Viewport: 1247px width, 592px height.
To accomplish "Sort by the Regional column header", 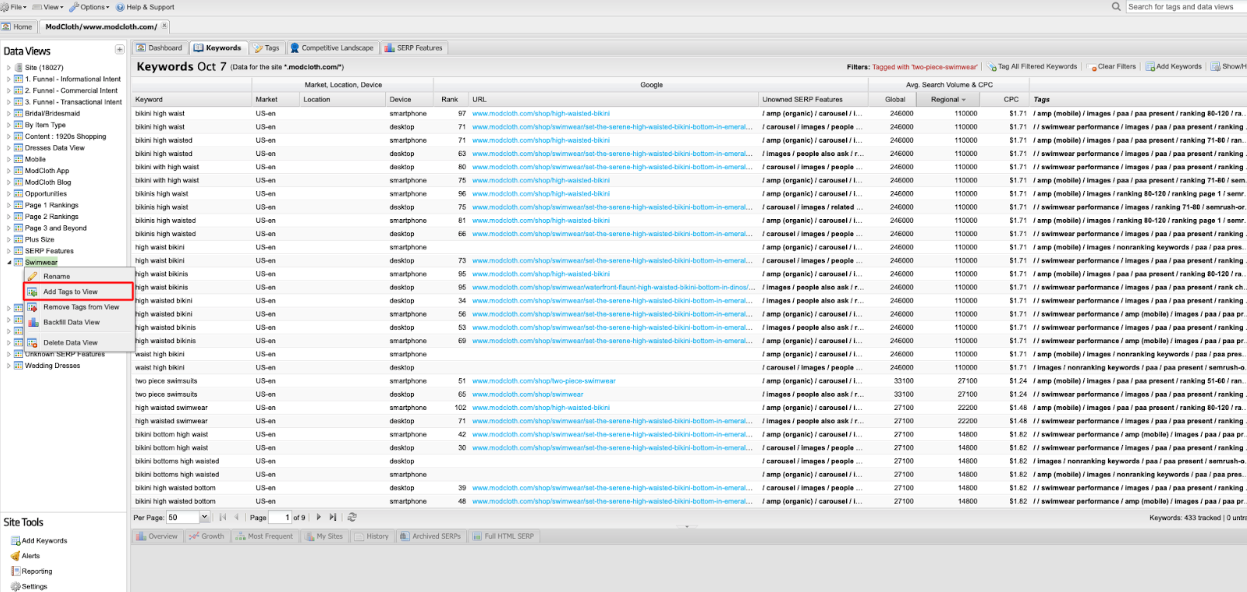I will pyautogui.click(x=947, y=99).
